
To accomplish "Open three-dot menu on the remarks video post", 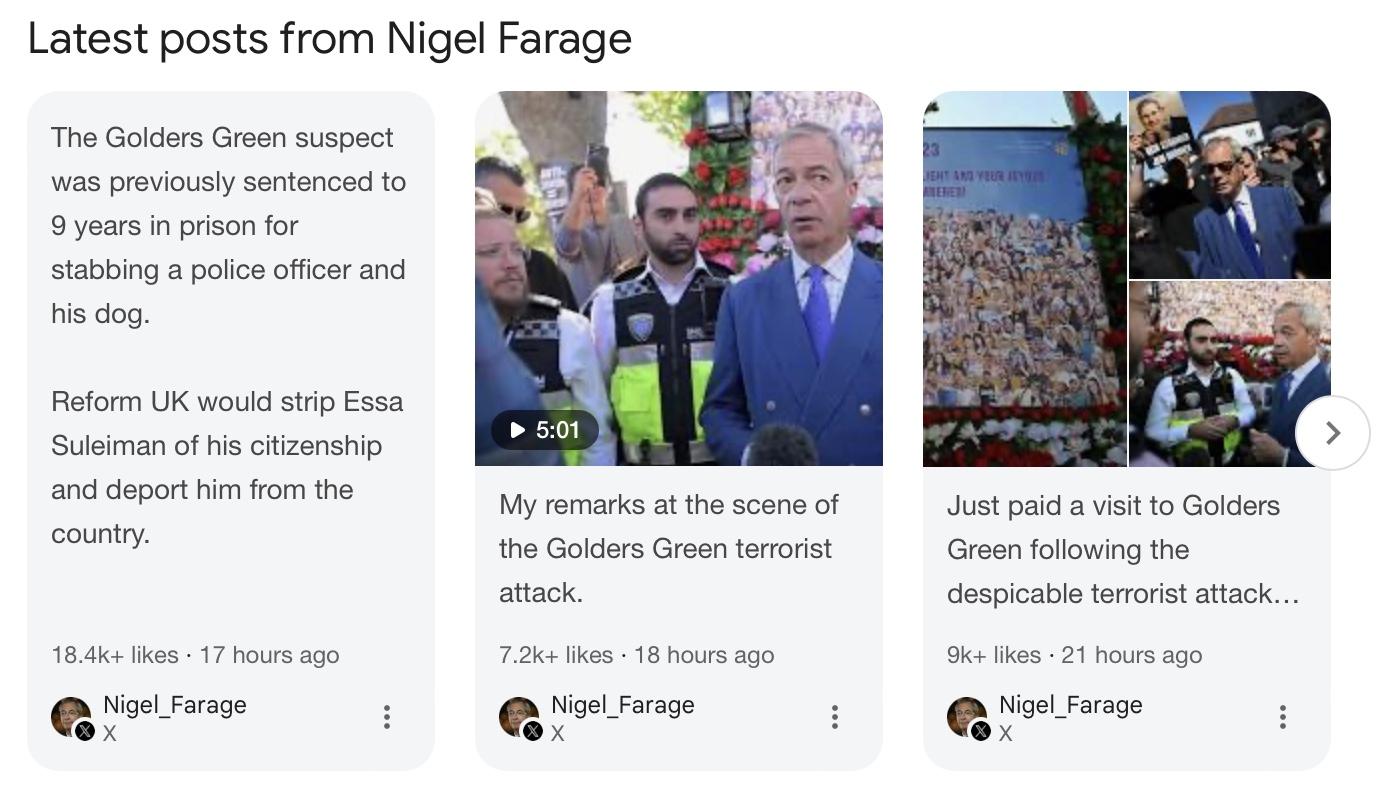I will pos(835,716).
